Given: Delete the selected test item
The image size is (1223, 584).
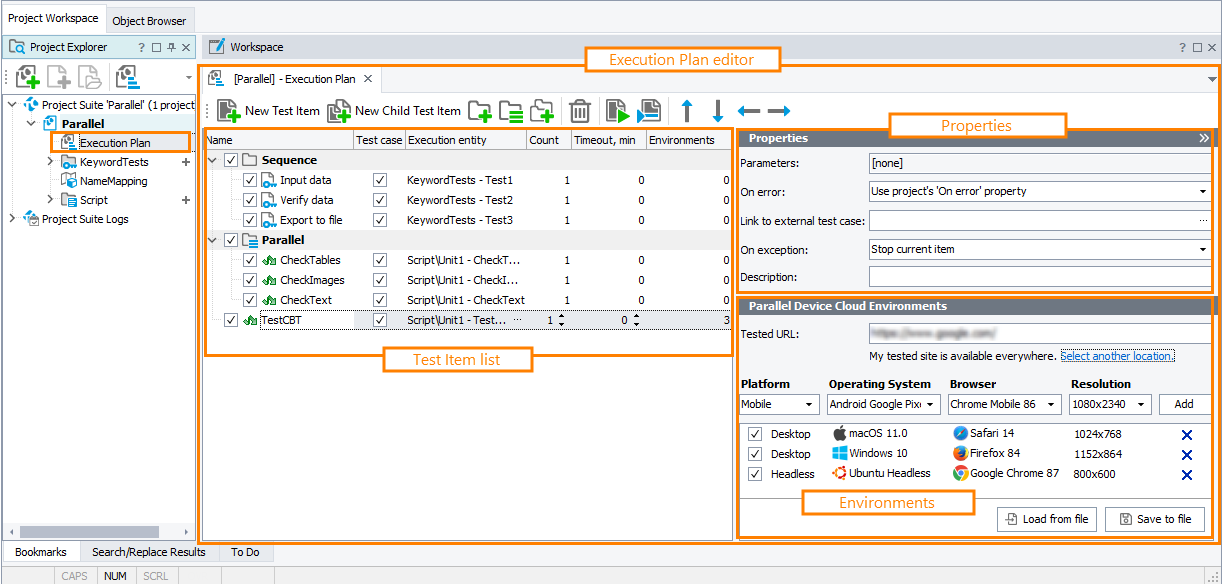Looking at the screenshot, I should point(579,110).
